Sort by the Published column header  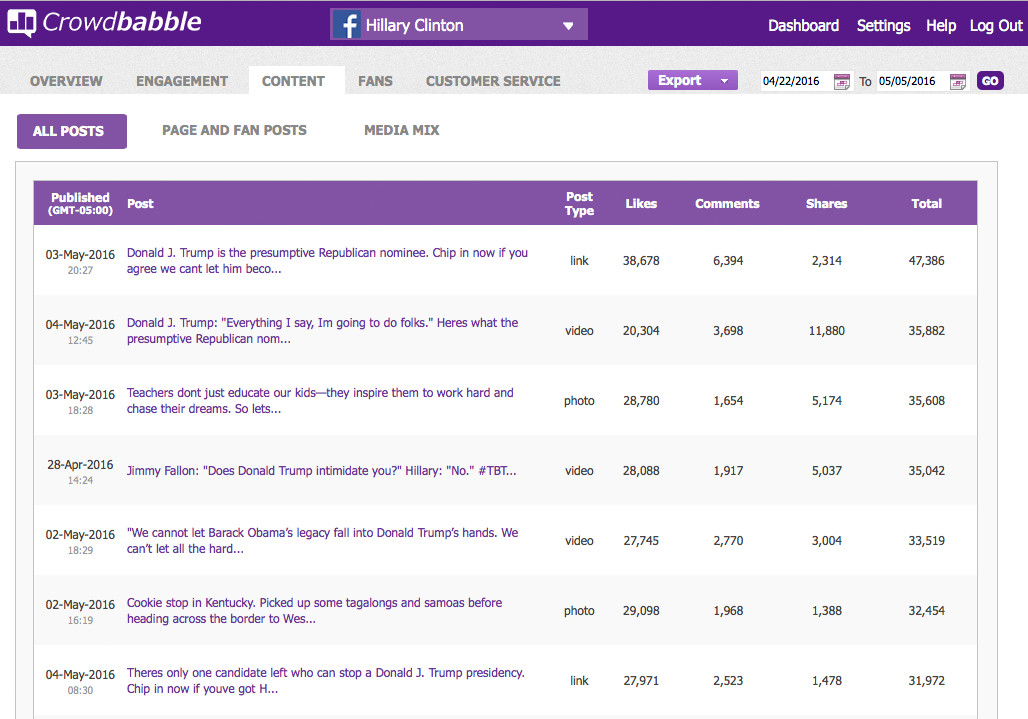tap(80, 203)
